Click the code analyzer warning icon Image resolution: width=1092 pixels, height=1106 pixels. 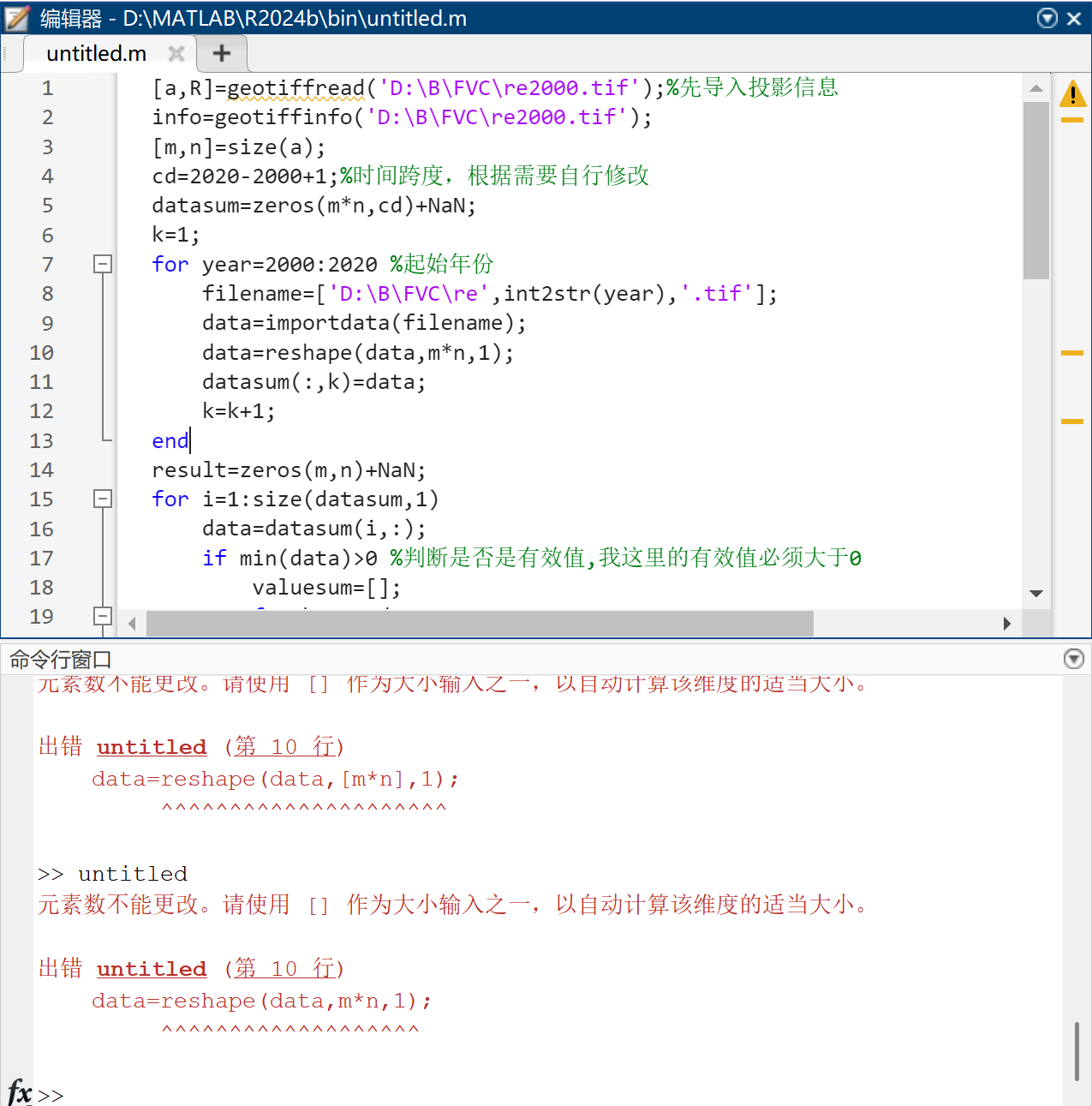point(1072,93)
